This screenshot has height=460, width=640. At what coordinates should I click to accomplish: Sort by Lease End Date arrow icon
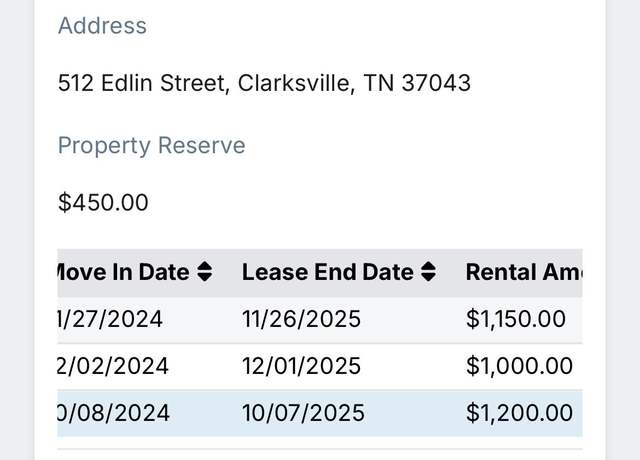point(428,271)
